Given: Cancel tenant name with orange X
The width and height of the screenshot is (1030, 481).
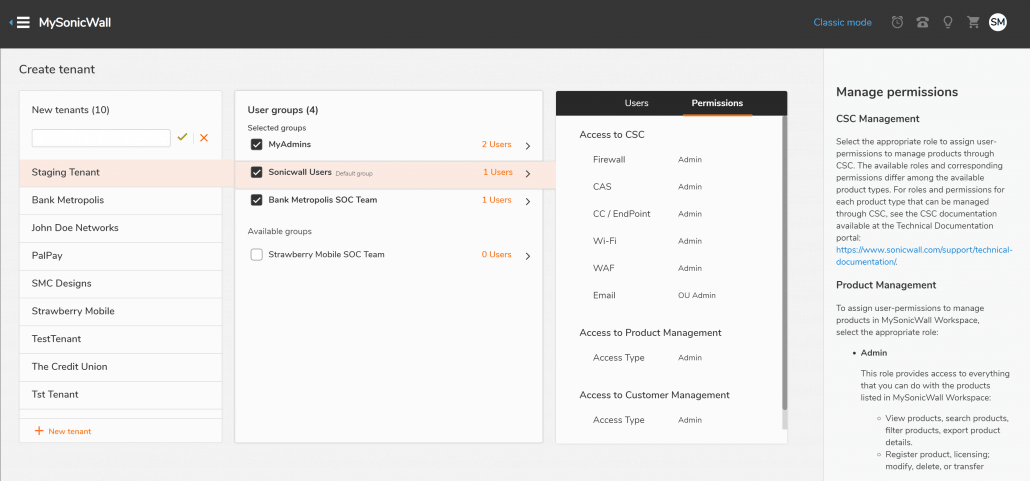Looking at the screenshot, I should click(204, 137).
